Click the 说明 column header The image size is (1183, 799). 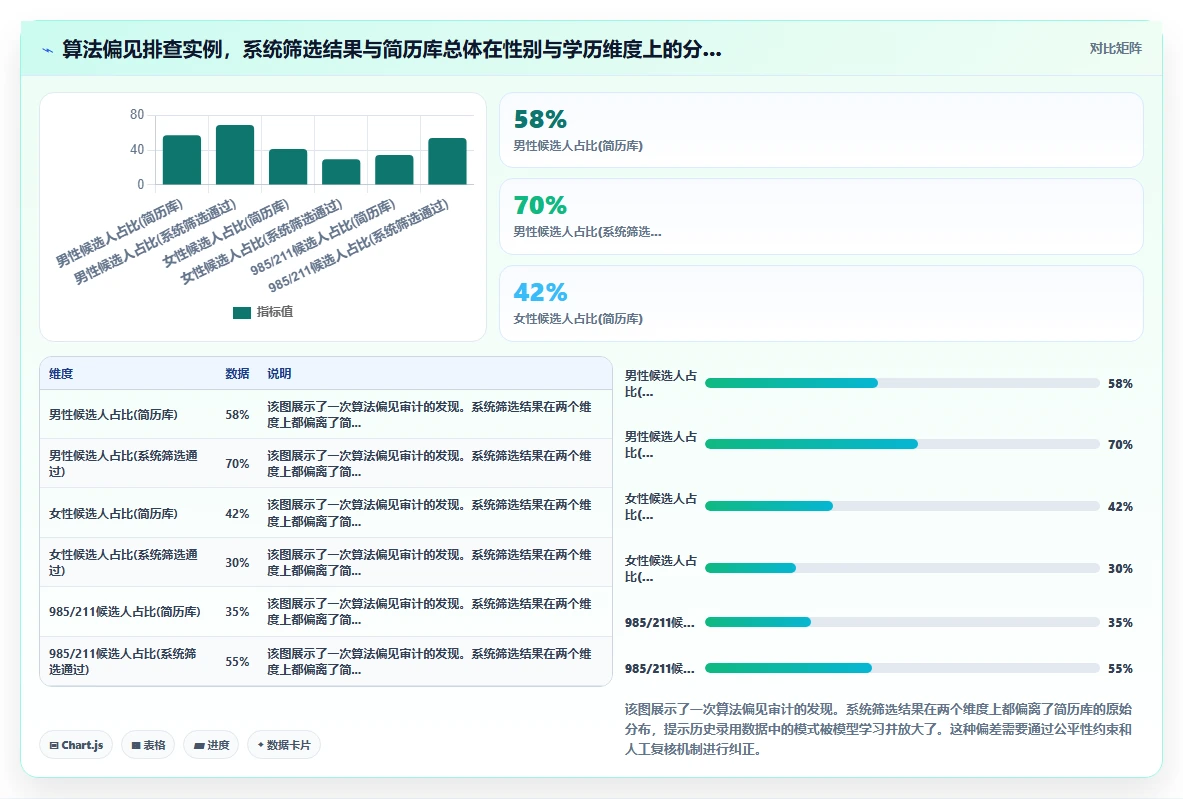click(279, 373)
